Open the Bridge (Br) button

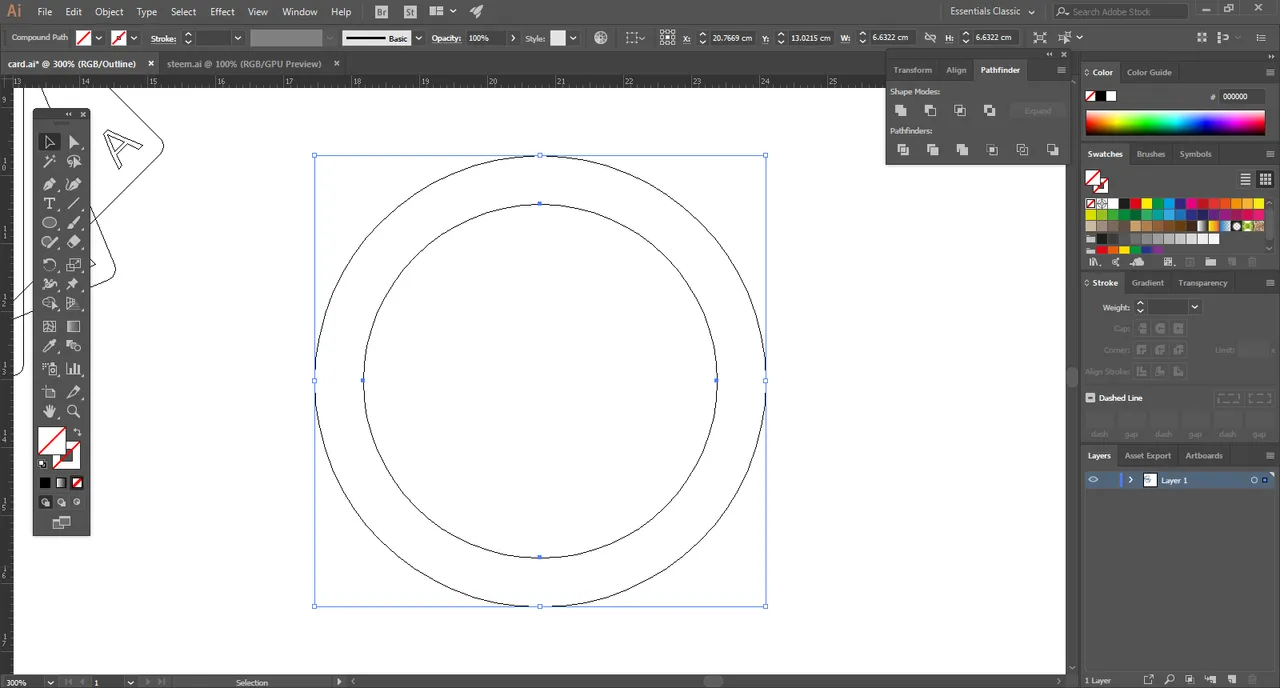[383, 12]
